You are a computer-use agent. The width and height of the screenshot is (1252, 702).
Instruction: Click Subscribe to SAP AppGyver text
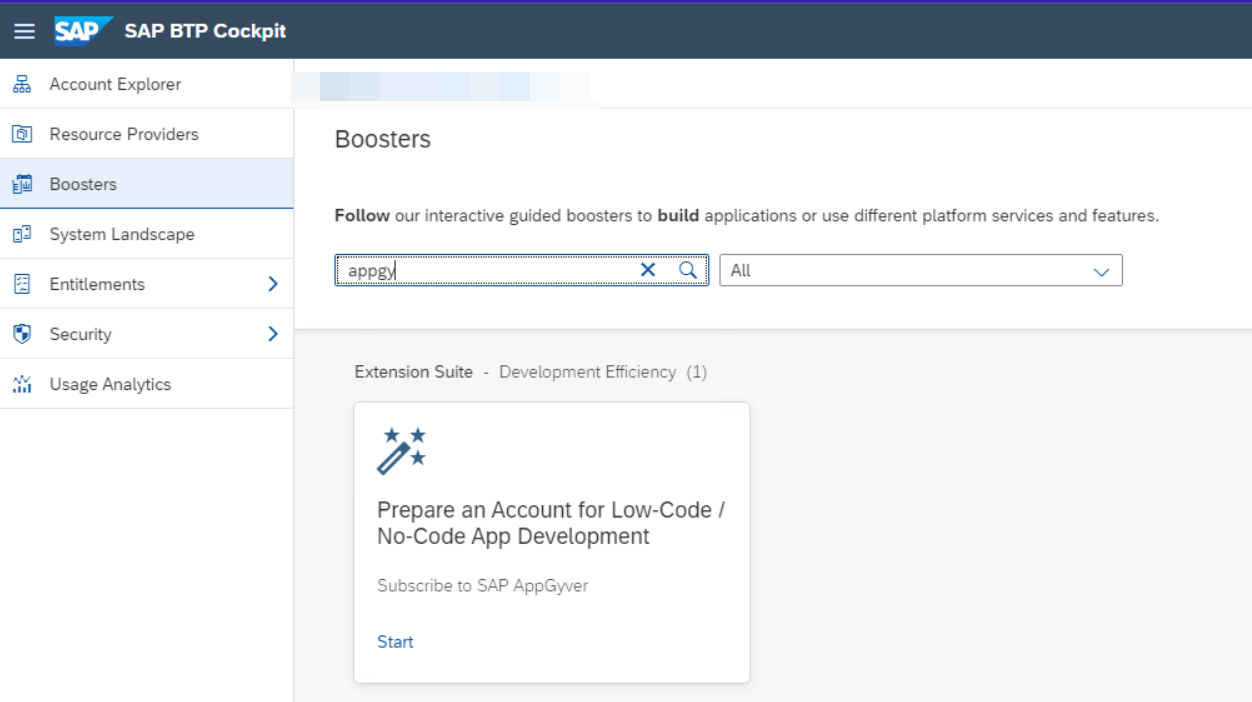[x=483, y=586]
